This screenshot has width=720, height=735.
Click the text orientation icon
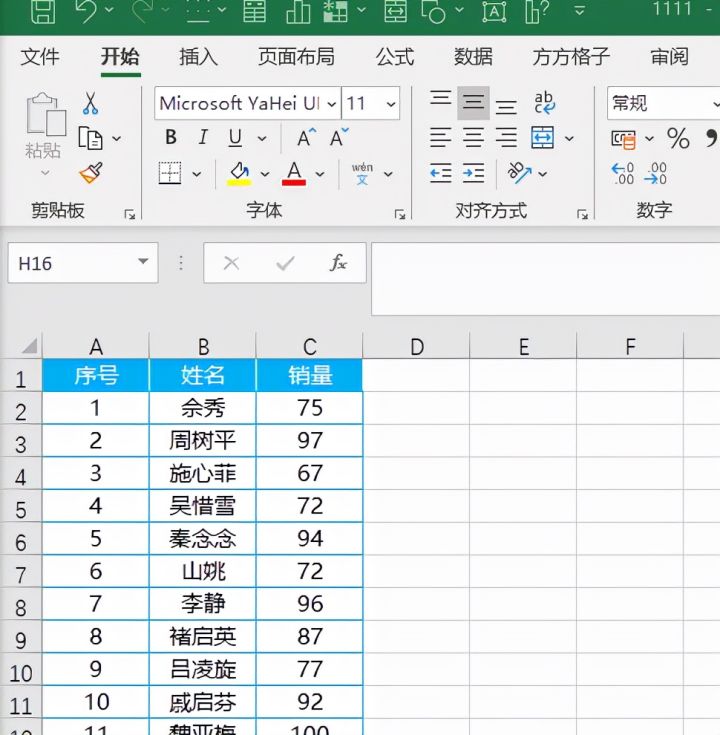pos(519,173)
